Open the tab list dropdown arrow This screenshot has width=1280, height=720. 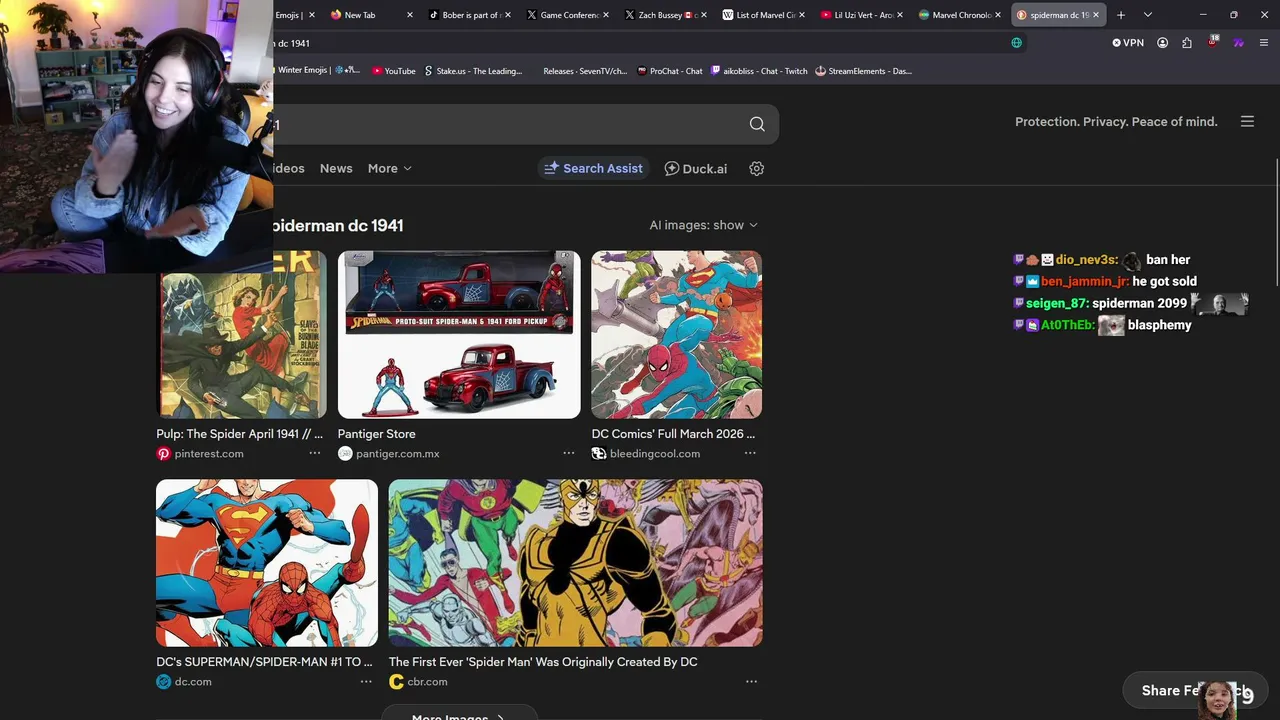tap(1148, 15)
